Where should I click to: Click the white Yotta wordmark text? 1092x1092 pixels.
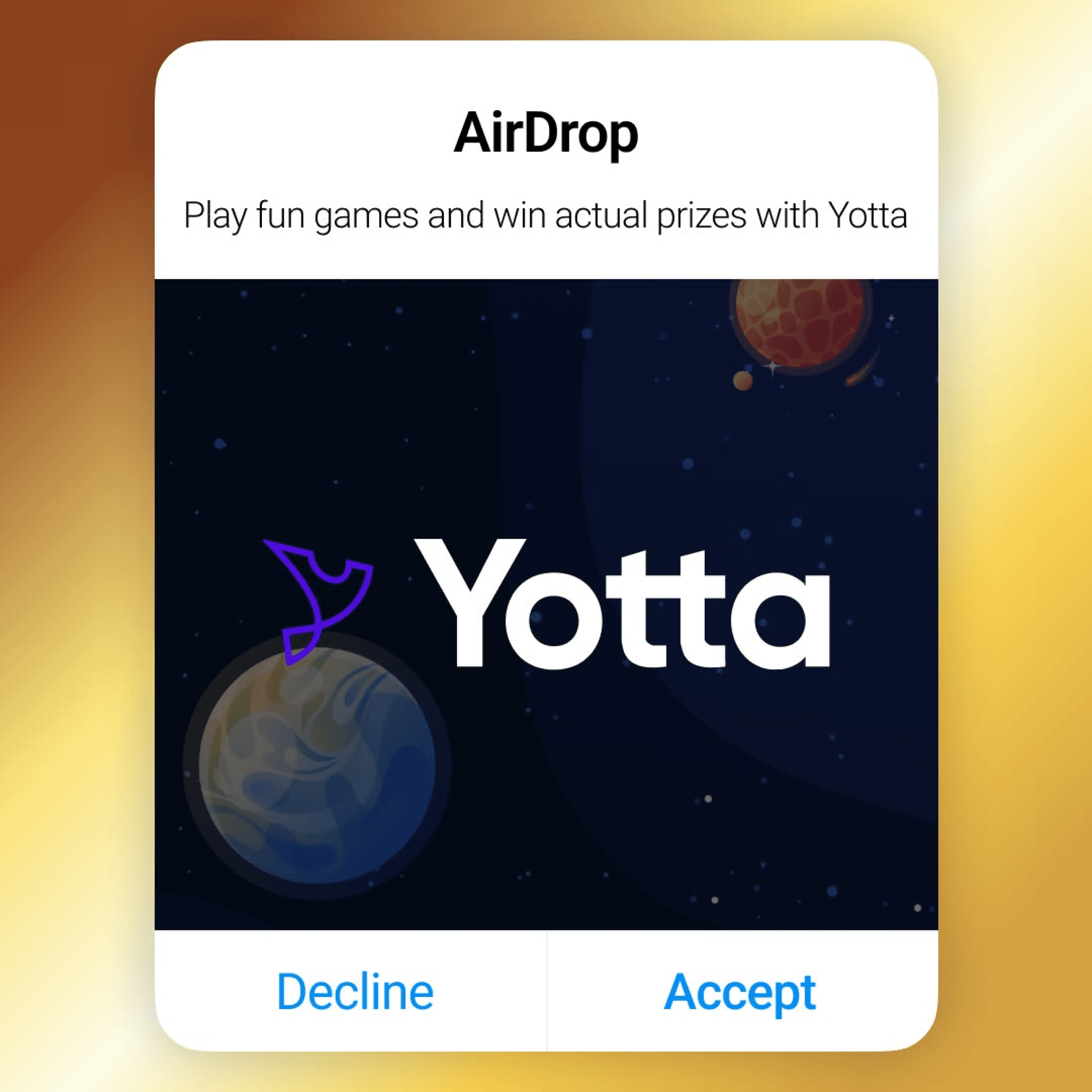click(x=622, y=603)
